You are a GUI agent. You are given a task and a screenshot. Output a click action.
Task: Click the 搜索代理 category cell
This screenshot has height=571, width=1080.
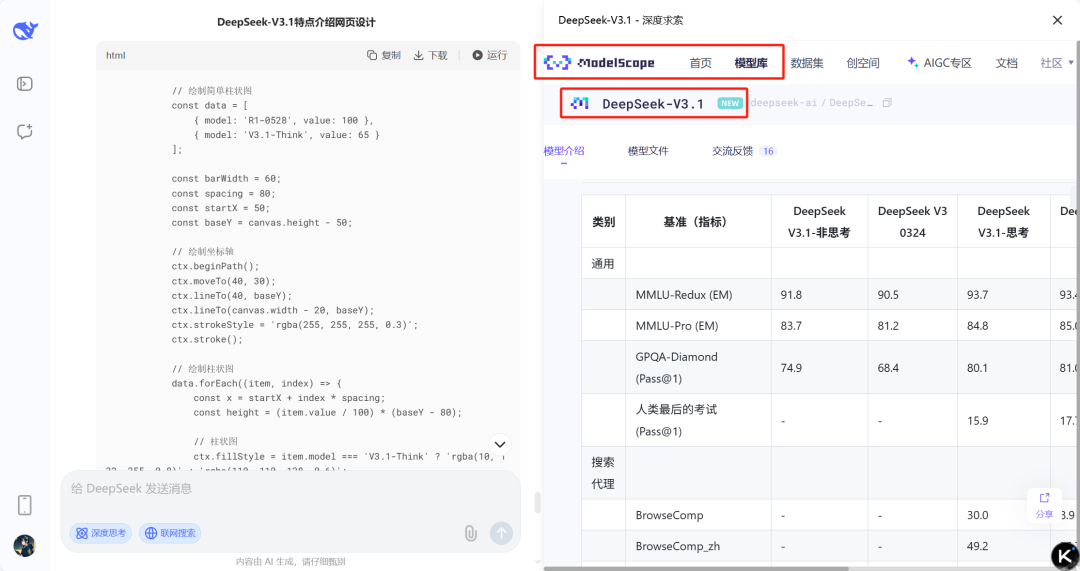603,473
